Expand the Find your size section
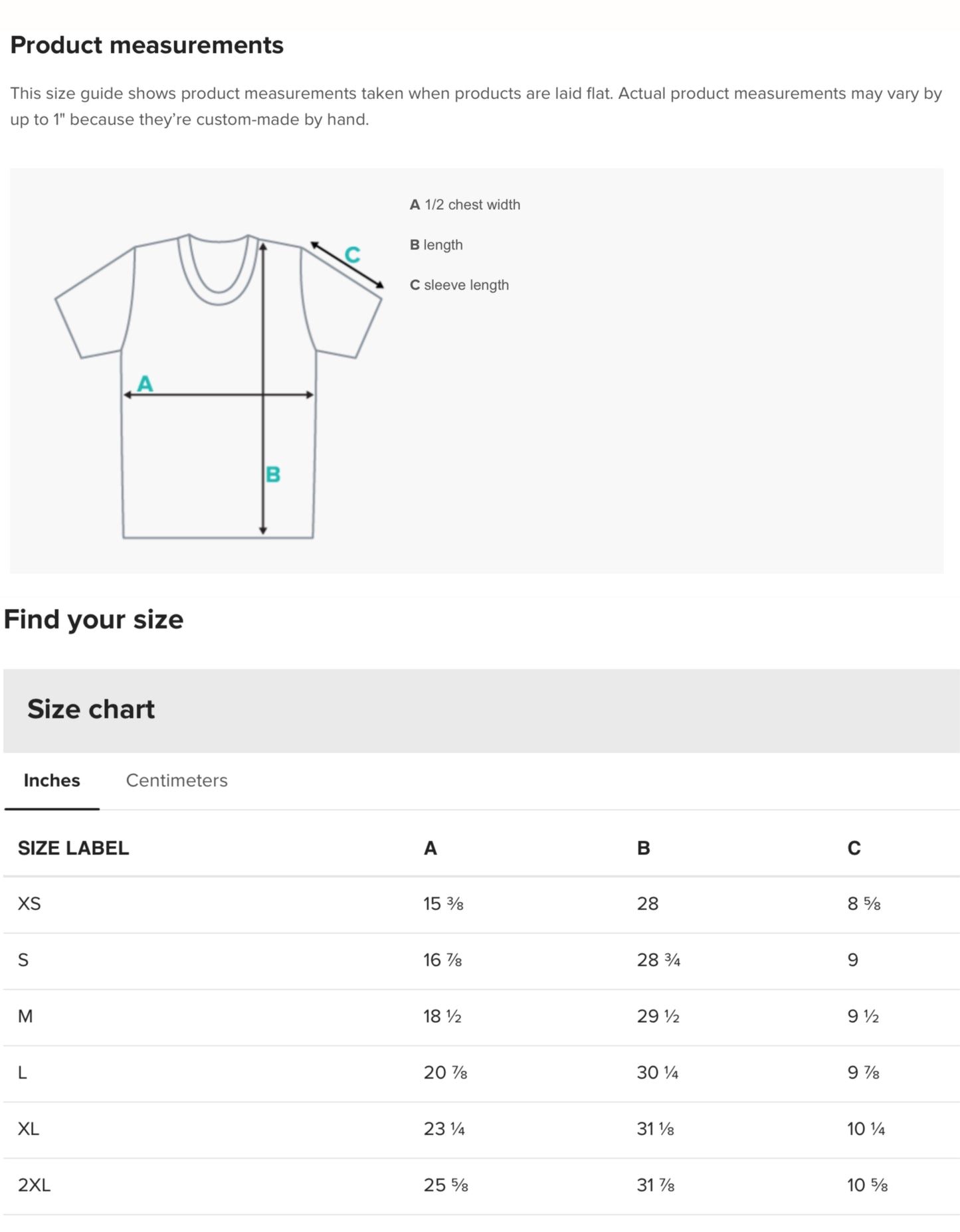Screen dimensions: 960x1232 [94, 619]
